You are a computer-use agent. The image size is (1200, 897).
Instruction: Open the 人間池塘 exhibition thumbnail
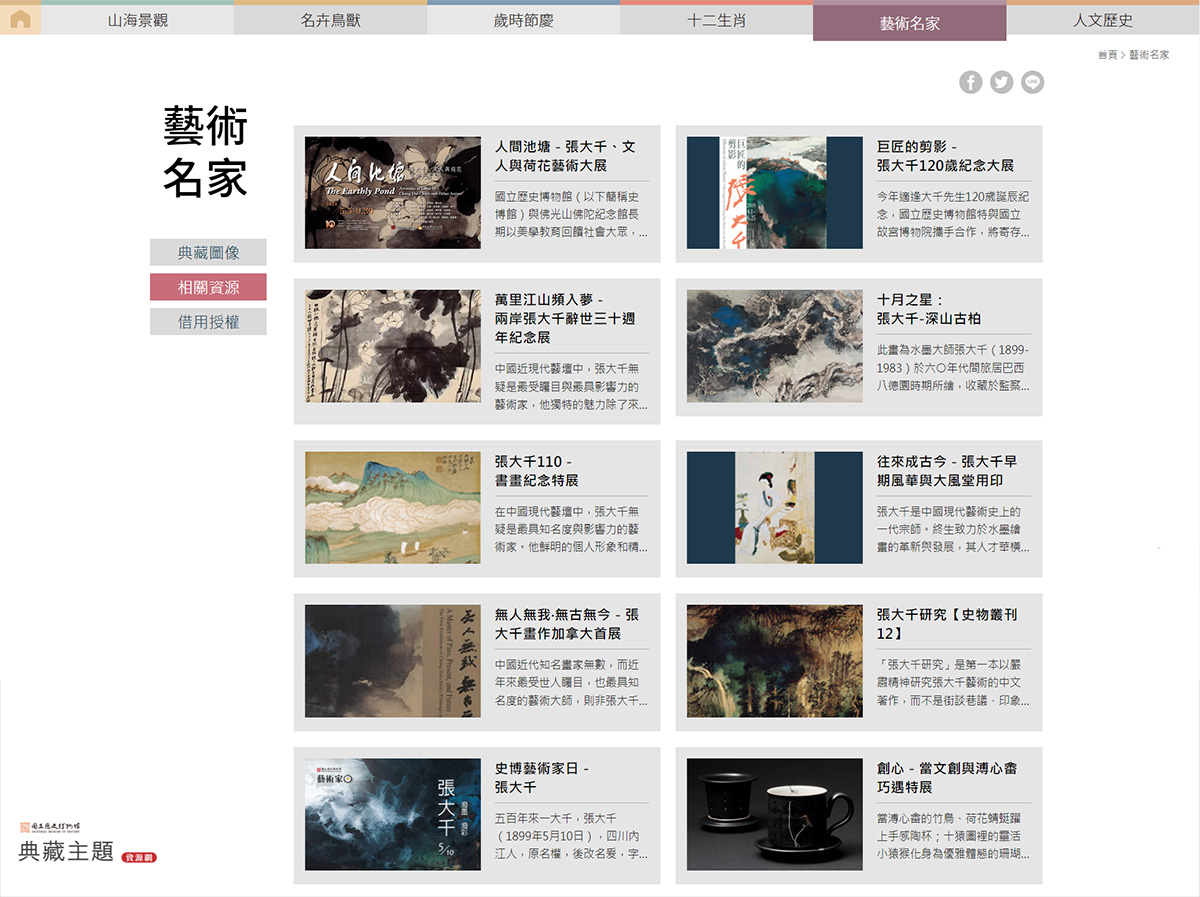point(393,193)
